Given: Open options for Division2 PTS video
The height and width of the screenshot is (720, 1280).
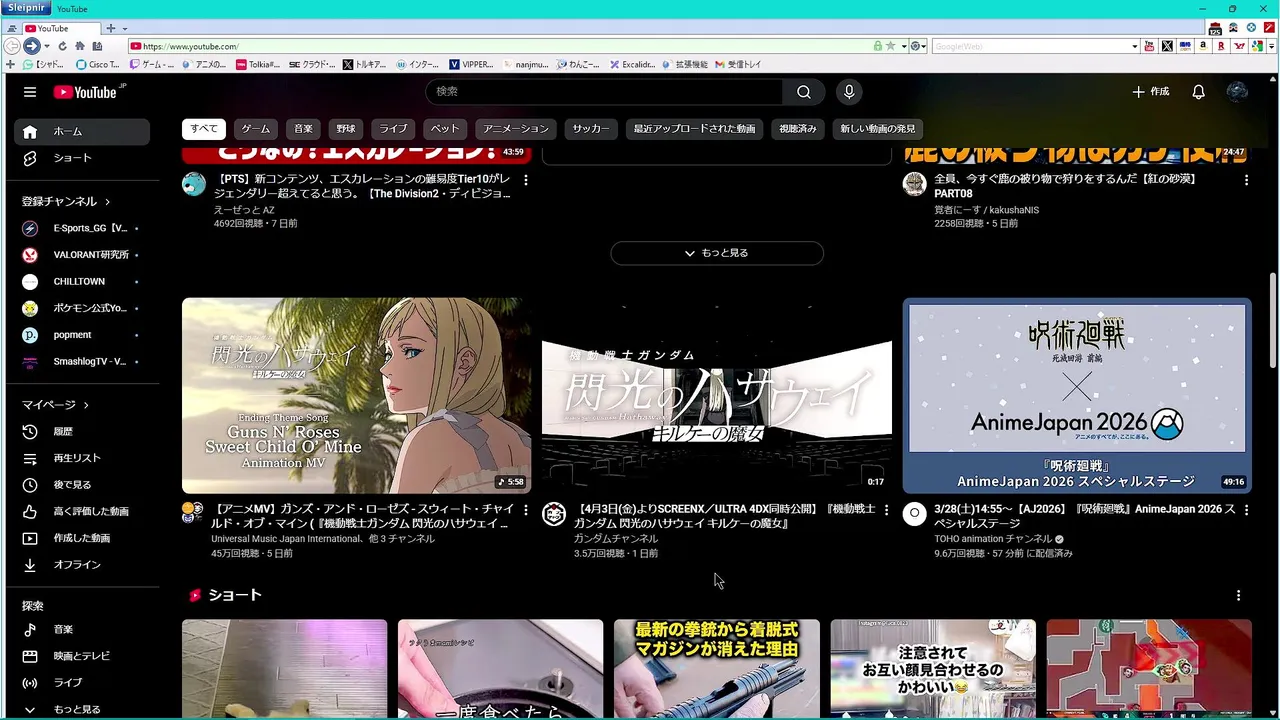Looking at the screenshot, I should click(525, 180).
